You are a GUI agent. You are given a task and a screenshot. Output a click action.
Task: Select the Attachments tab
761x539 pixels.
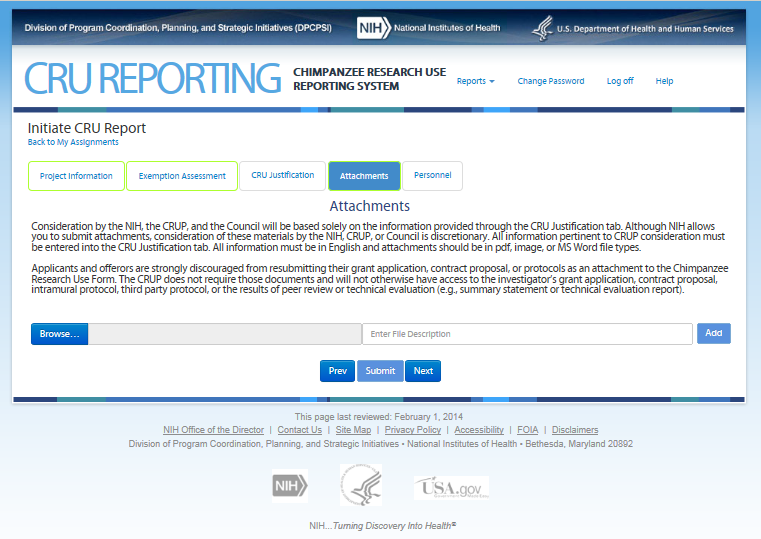click(x=364, y=176)
